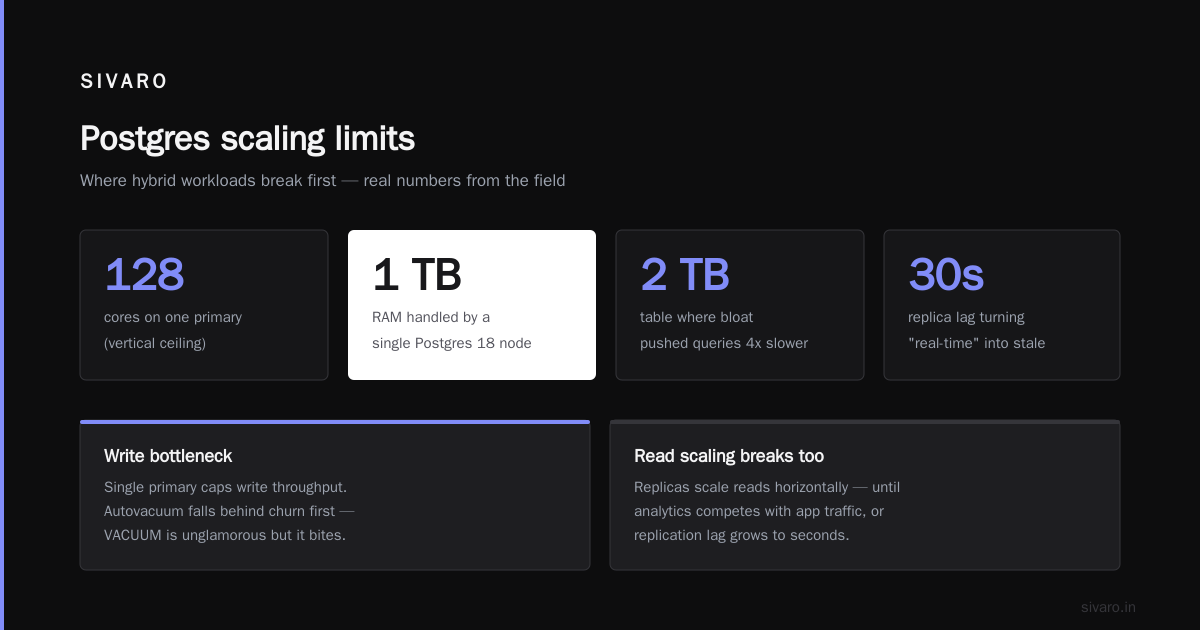Image resolution: width=1200 pixels, height=630 pixels.
Task: Click the single Postgres 18 node caption
Action: click(452, 343)
